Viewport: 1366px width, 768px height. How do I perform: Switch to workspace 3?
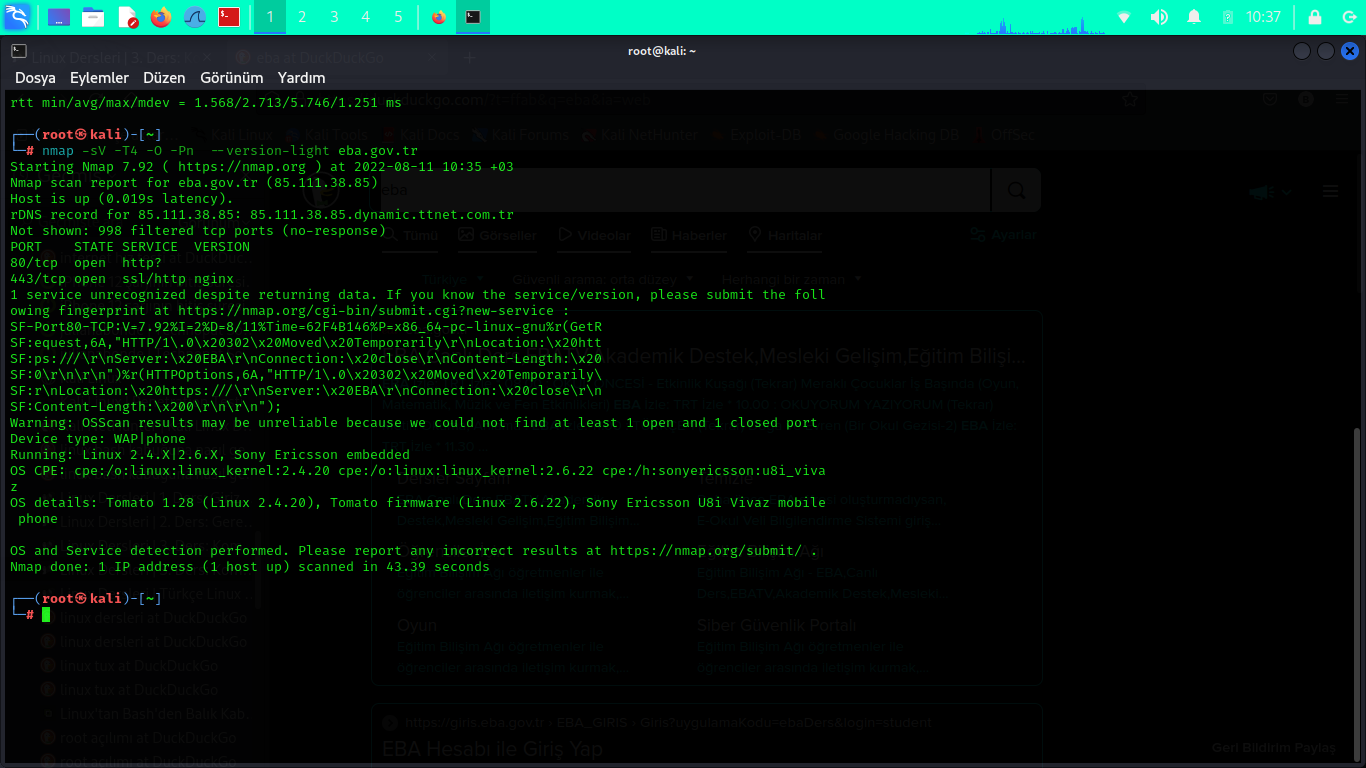pyautogui.click(x=334, y=17)
